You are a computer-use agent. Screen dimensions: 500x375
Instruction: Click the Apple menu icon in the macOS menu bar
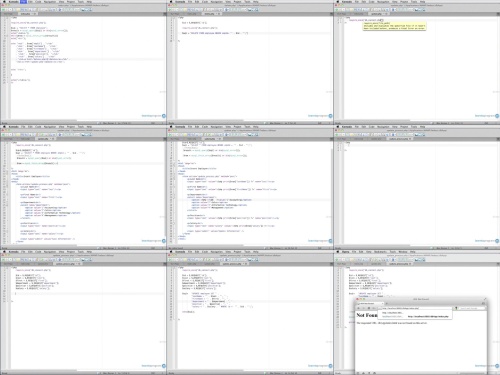(4, 2)
